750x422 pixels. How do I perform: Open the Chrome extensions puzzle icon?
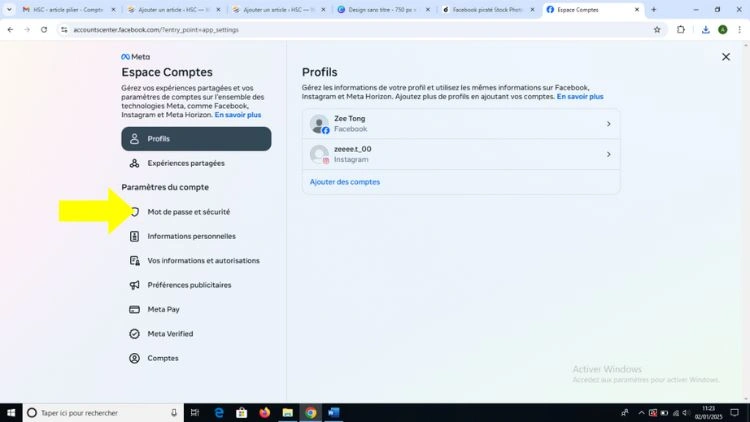681,30
